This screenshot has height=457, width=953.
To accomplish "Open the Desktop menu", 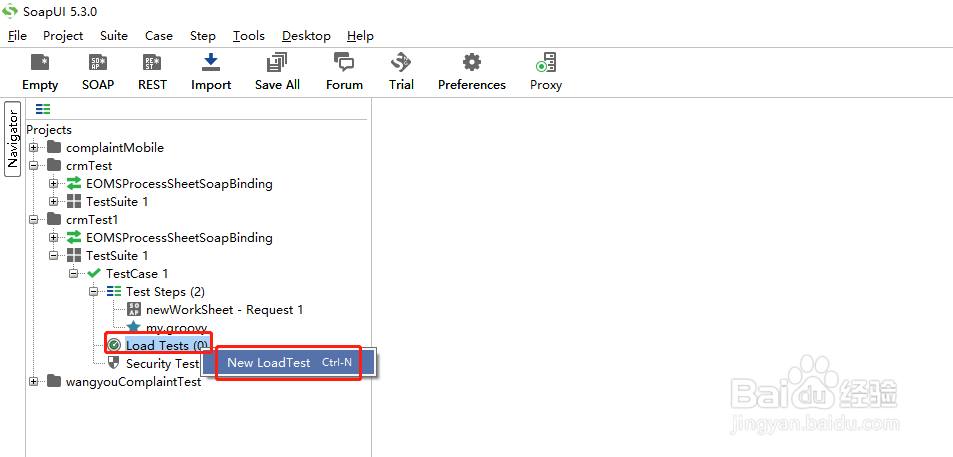I will coord(306,36).
